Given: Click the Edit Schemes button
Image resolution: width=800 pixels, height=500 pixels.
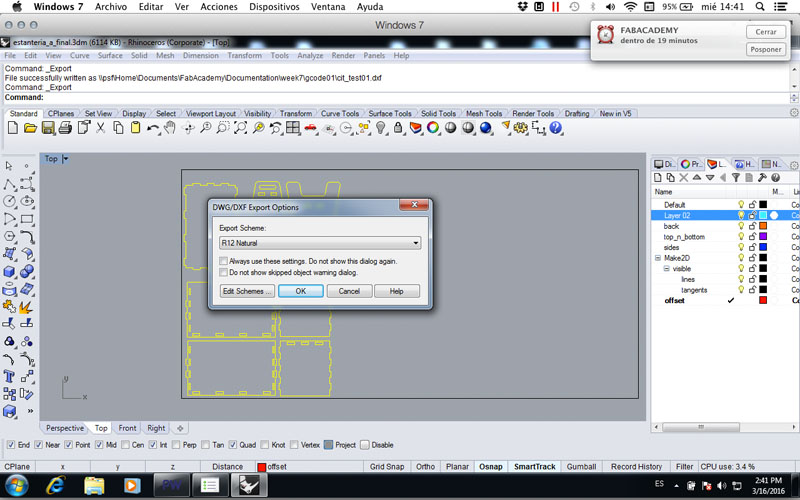Looking at the screenshot, I should coord(247,291).
